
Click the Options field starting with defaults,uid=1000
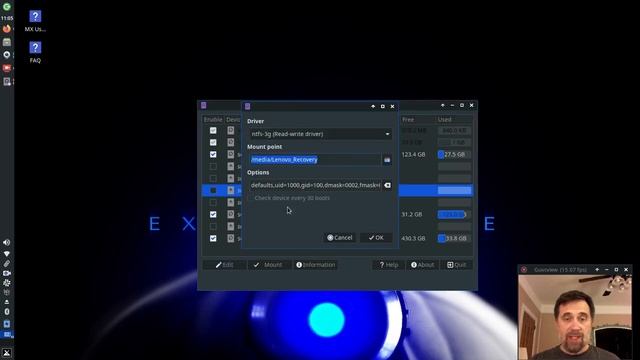point(314,185)
